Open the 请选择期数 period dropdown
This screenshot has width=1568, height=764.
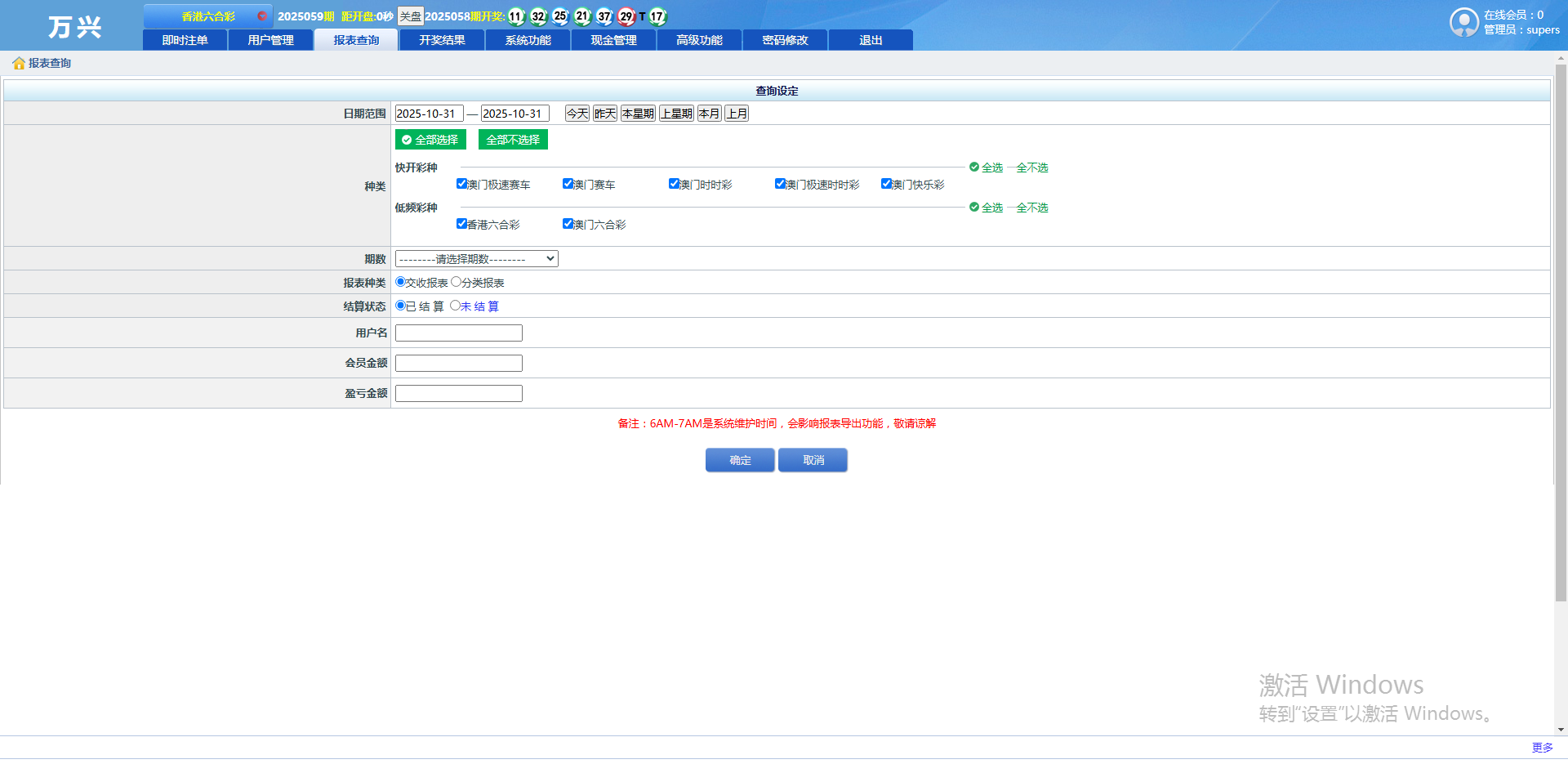[x=476, y=259]
